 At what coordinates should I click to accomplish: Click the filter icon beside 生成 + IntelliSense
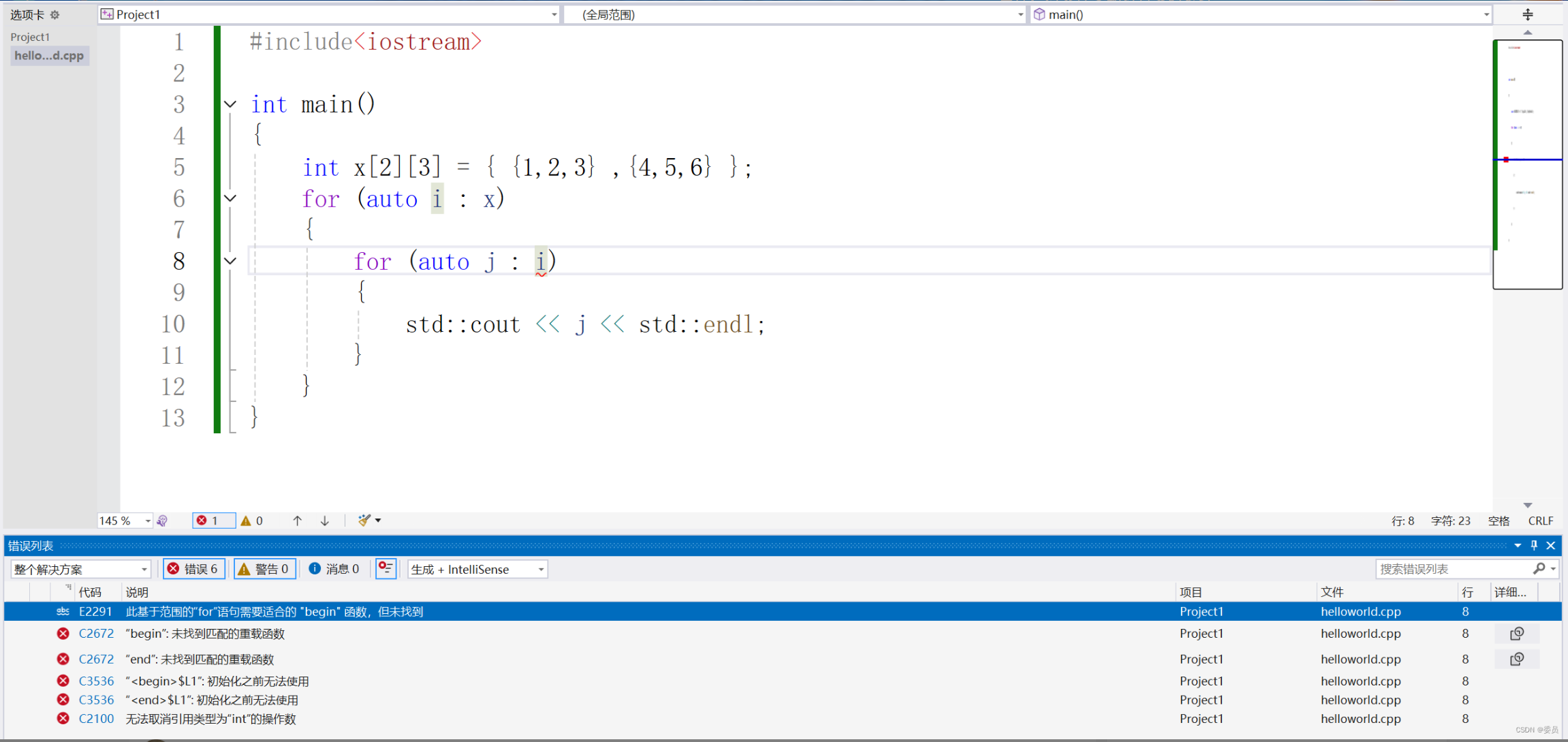tap(386, 568)
